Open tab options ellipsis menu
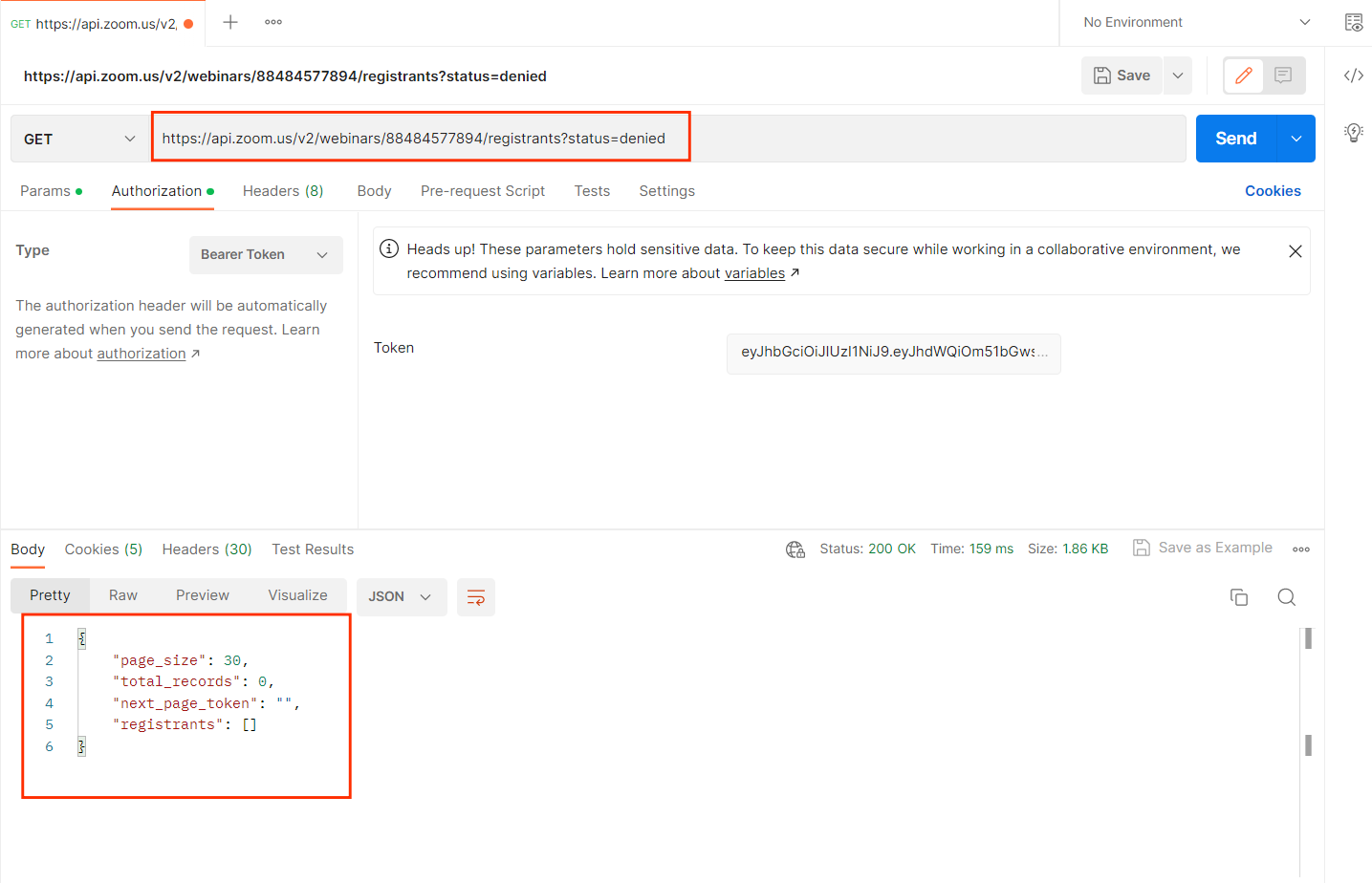 point(273,22)
